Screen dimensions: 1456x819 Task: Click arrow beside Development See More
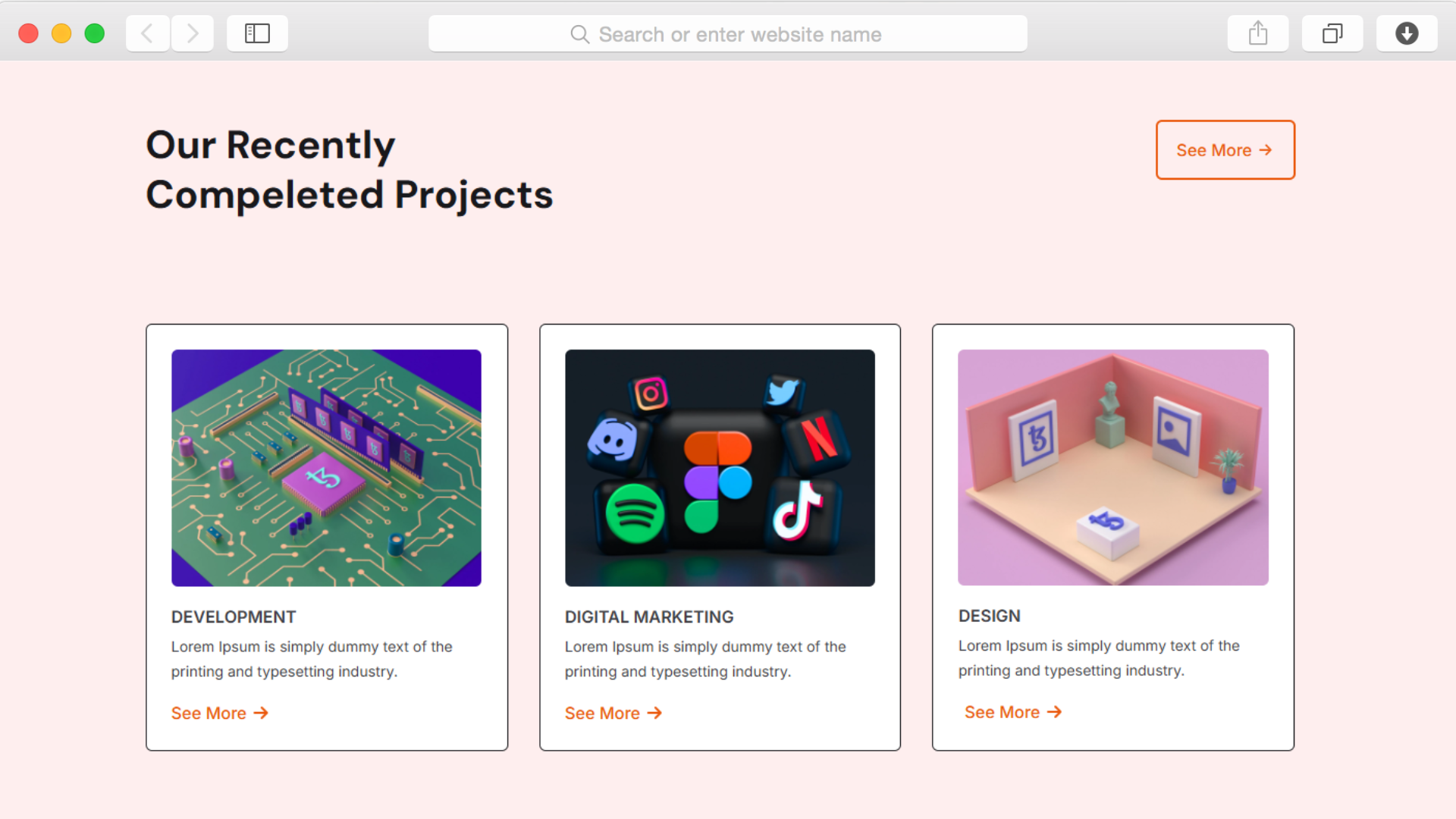[261, 713]
